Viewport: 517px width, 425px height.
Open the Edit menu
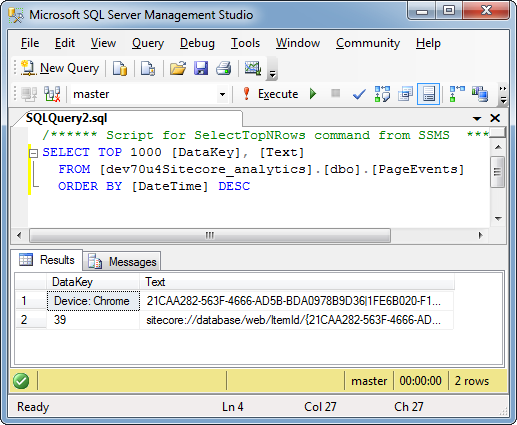(x=65, y=43)
